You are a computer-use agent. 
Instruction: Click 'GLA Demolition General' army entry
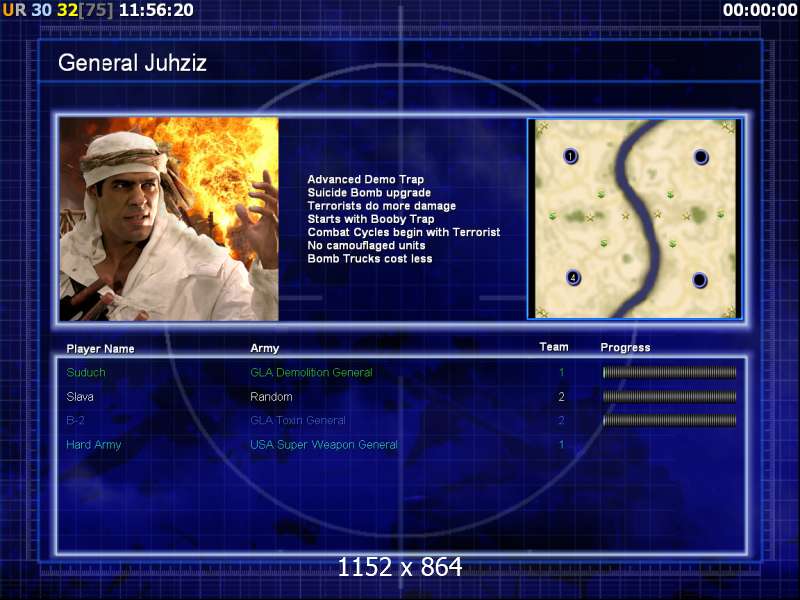click(311, 372)
